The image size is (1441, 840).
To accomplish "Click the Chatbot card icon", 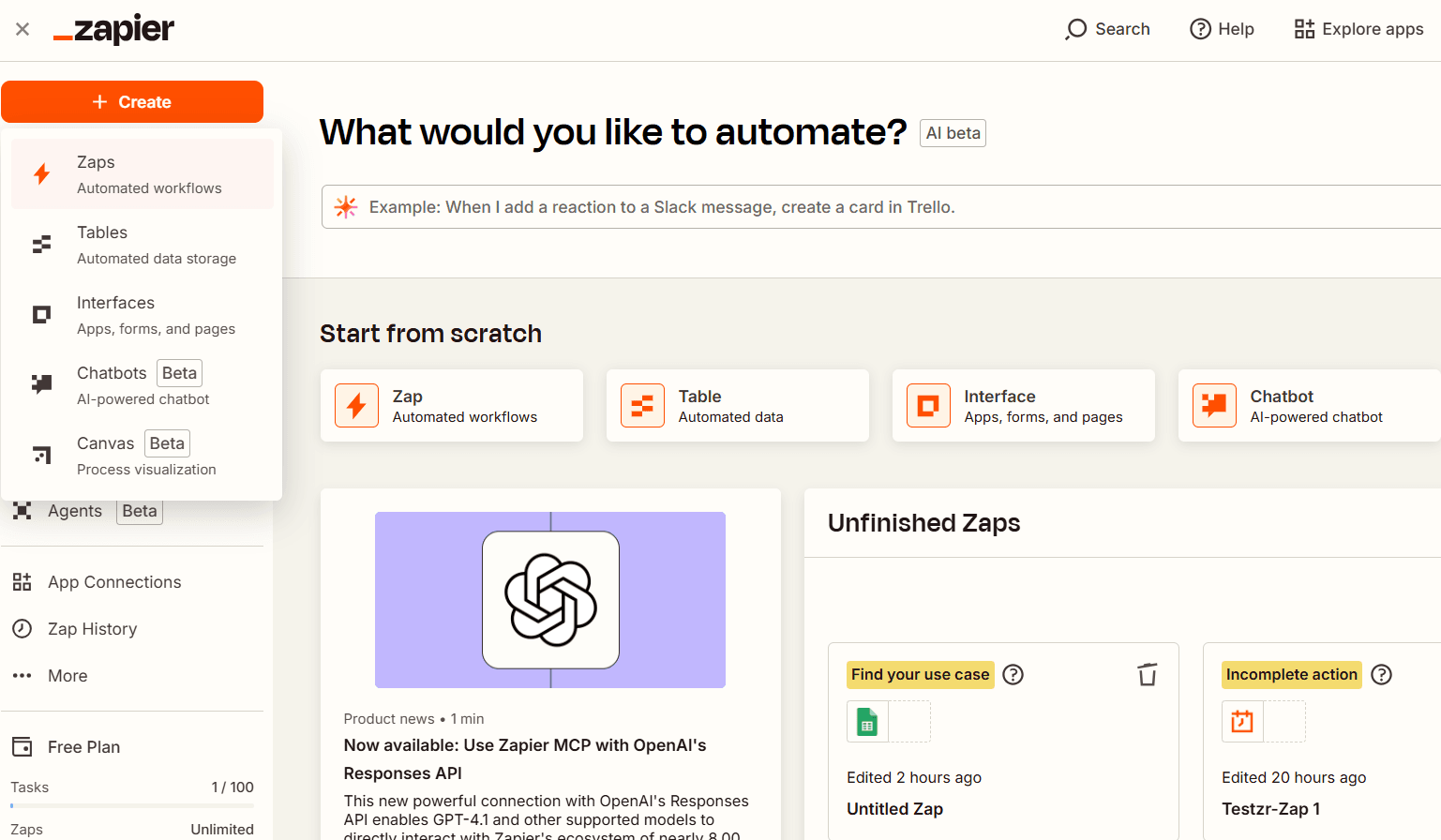I will click(1215, 406).
